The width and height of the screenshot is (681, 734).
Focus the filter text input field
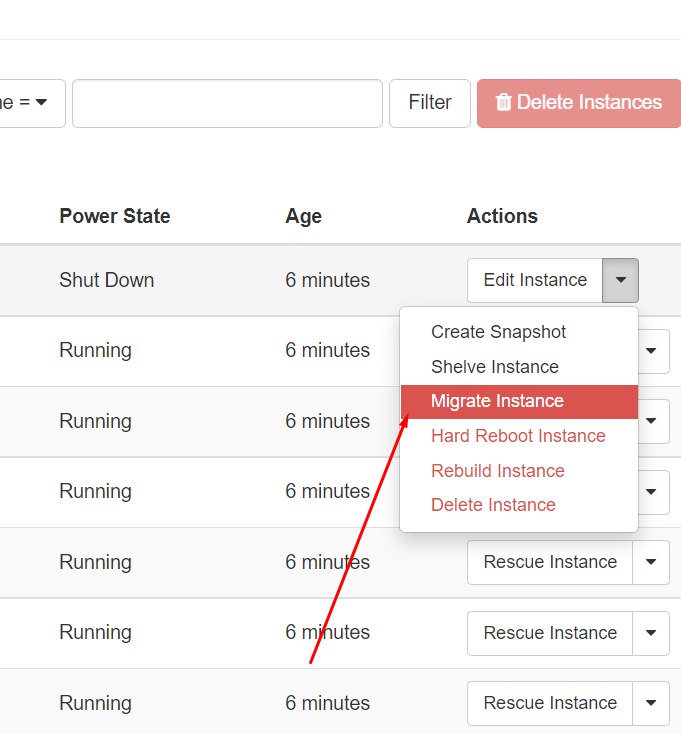coord(227,103)
